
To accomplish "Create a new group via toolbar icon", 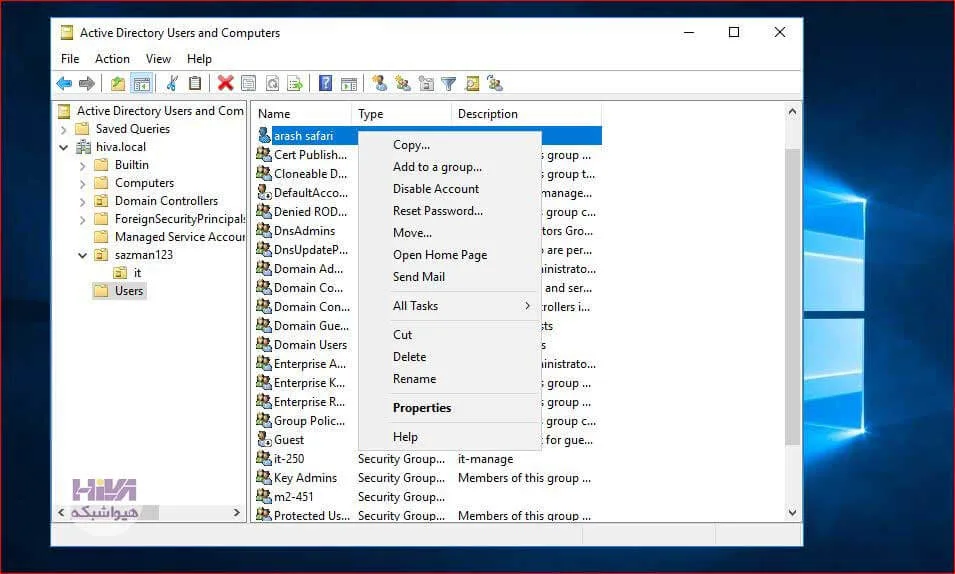I will click(403, 83).
